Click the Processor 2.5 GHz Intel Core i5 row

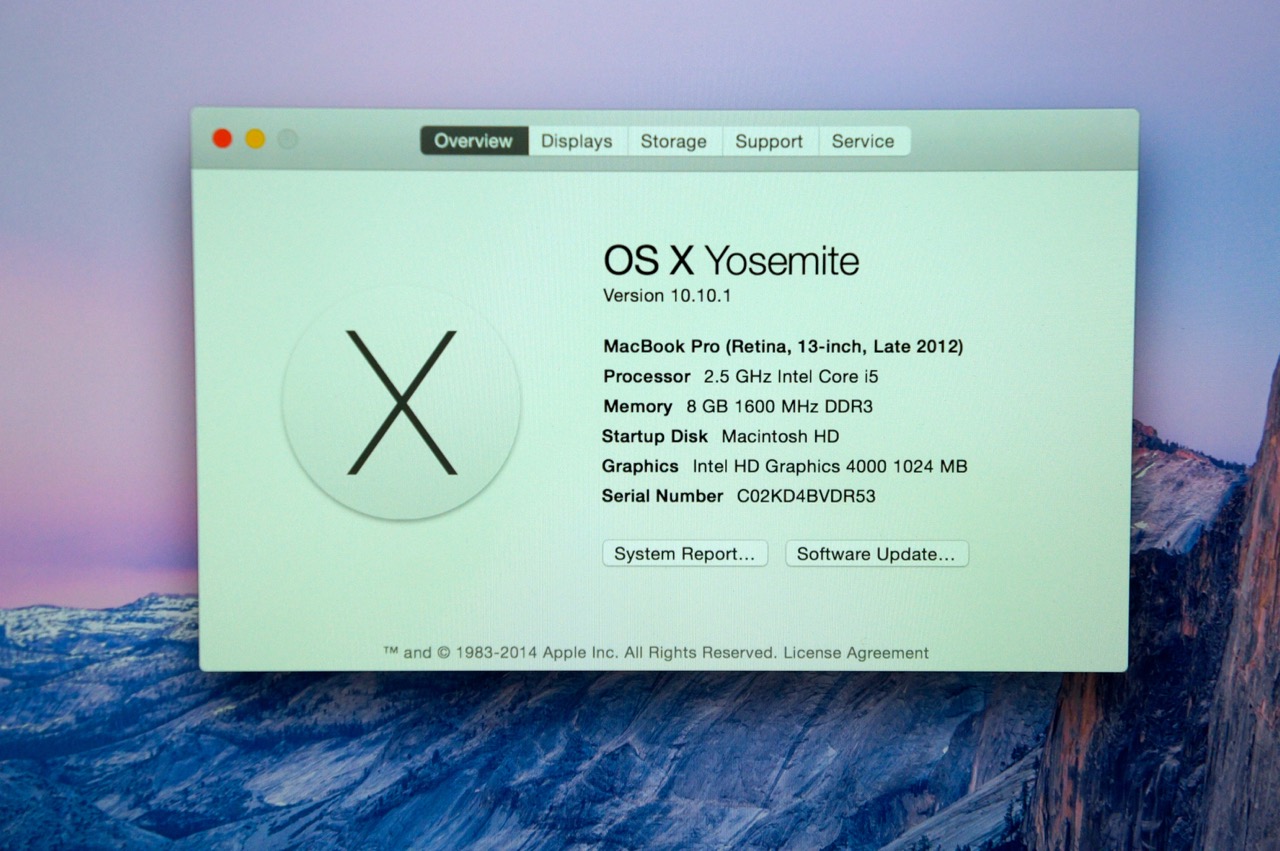pyautogui.click(x=741, y=377)
